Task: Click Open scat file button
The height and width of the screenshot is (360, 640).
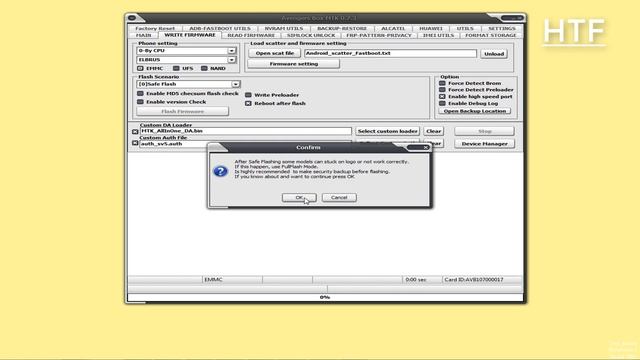Action: 275,53
